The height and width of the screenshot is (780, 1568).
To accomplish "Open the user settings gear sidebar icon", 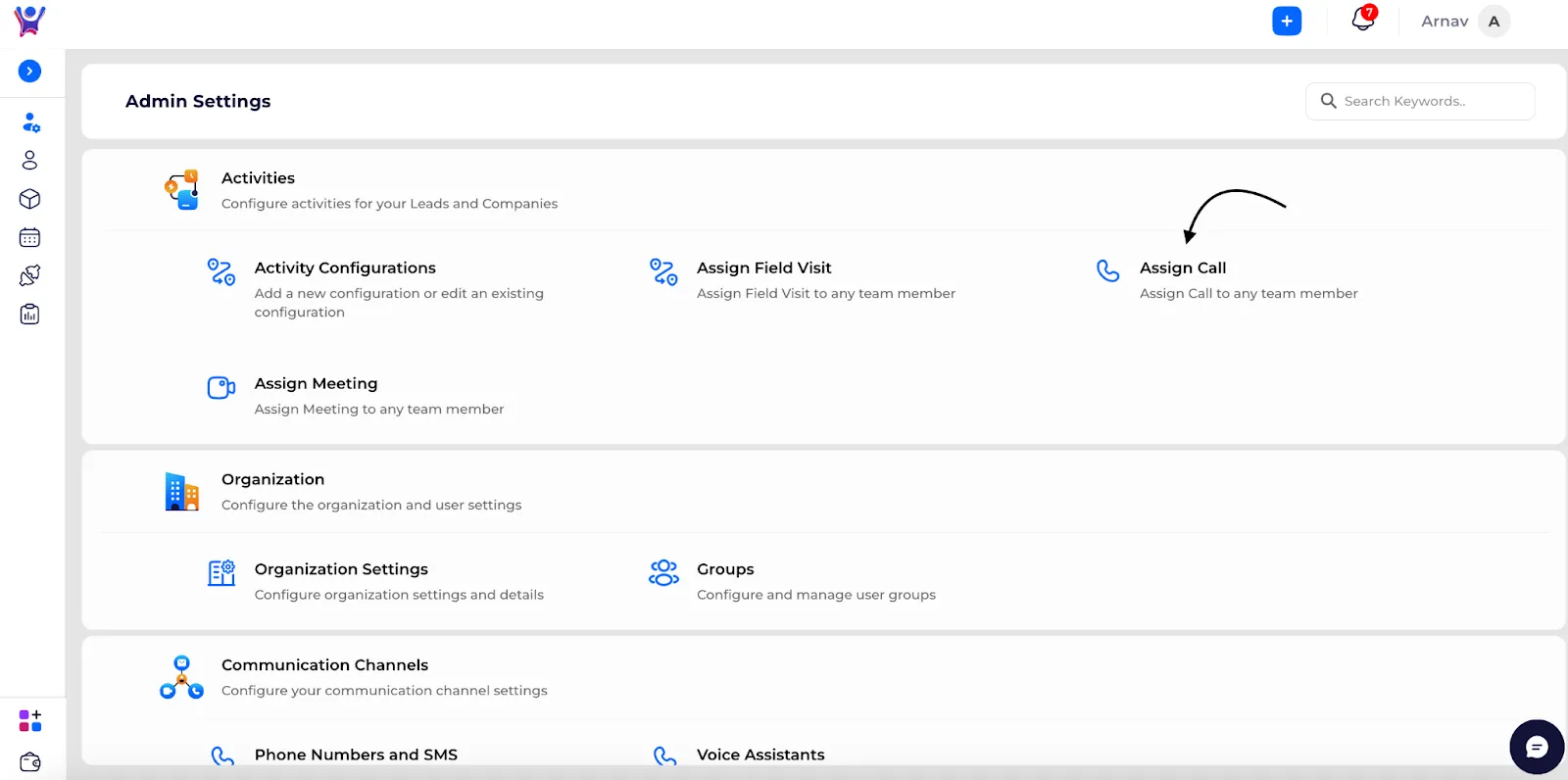I will 30,122.
